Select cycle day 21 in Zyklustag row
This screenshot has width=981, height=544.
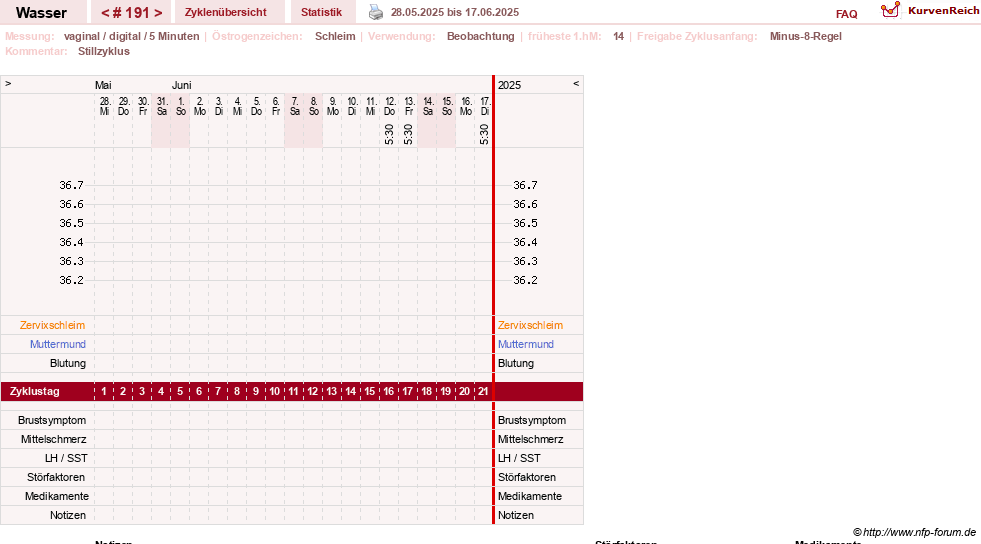click(483, 391)
